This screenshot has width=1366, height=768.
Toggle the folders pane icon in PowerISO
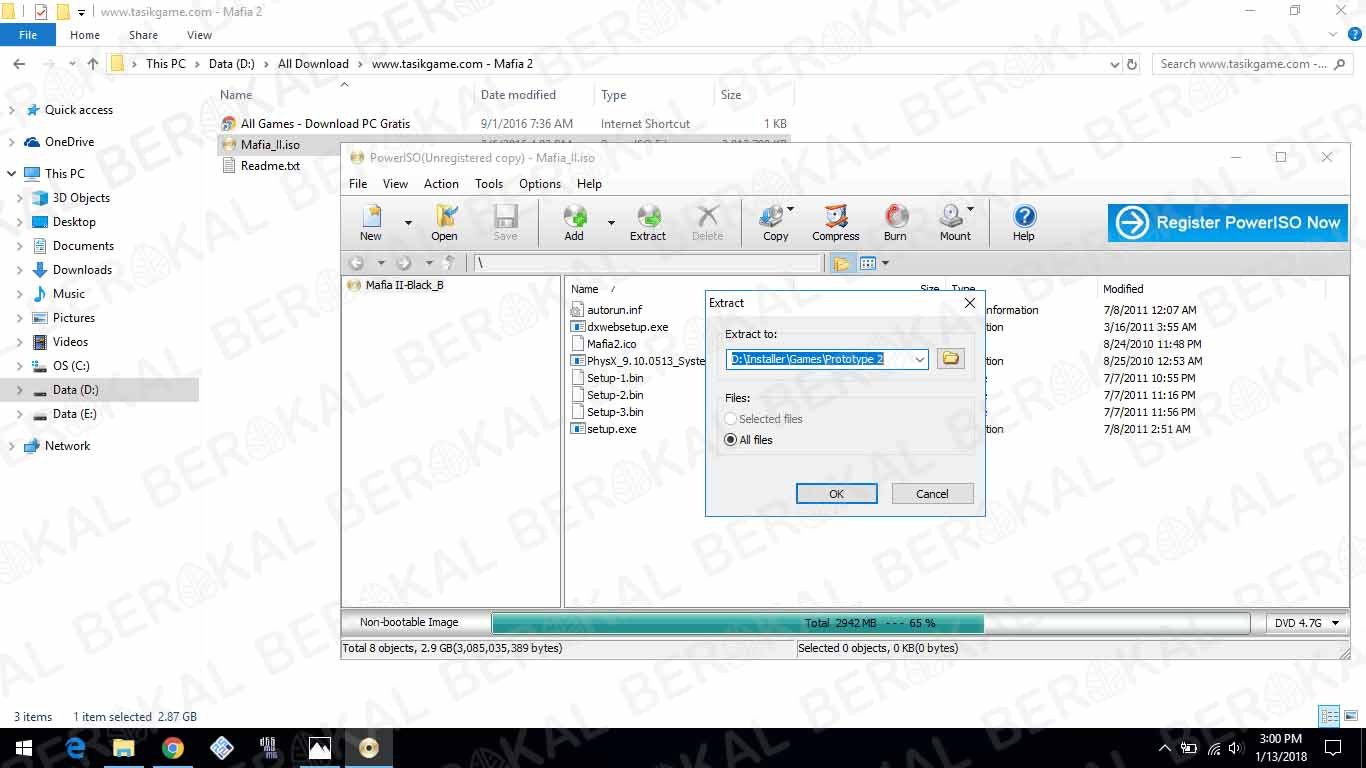[x=841, y=263]
